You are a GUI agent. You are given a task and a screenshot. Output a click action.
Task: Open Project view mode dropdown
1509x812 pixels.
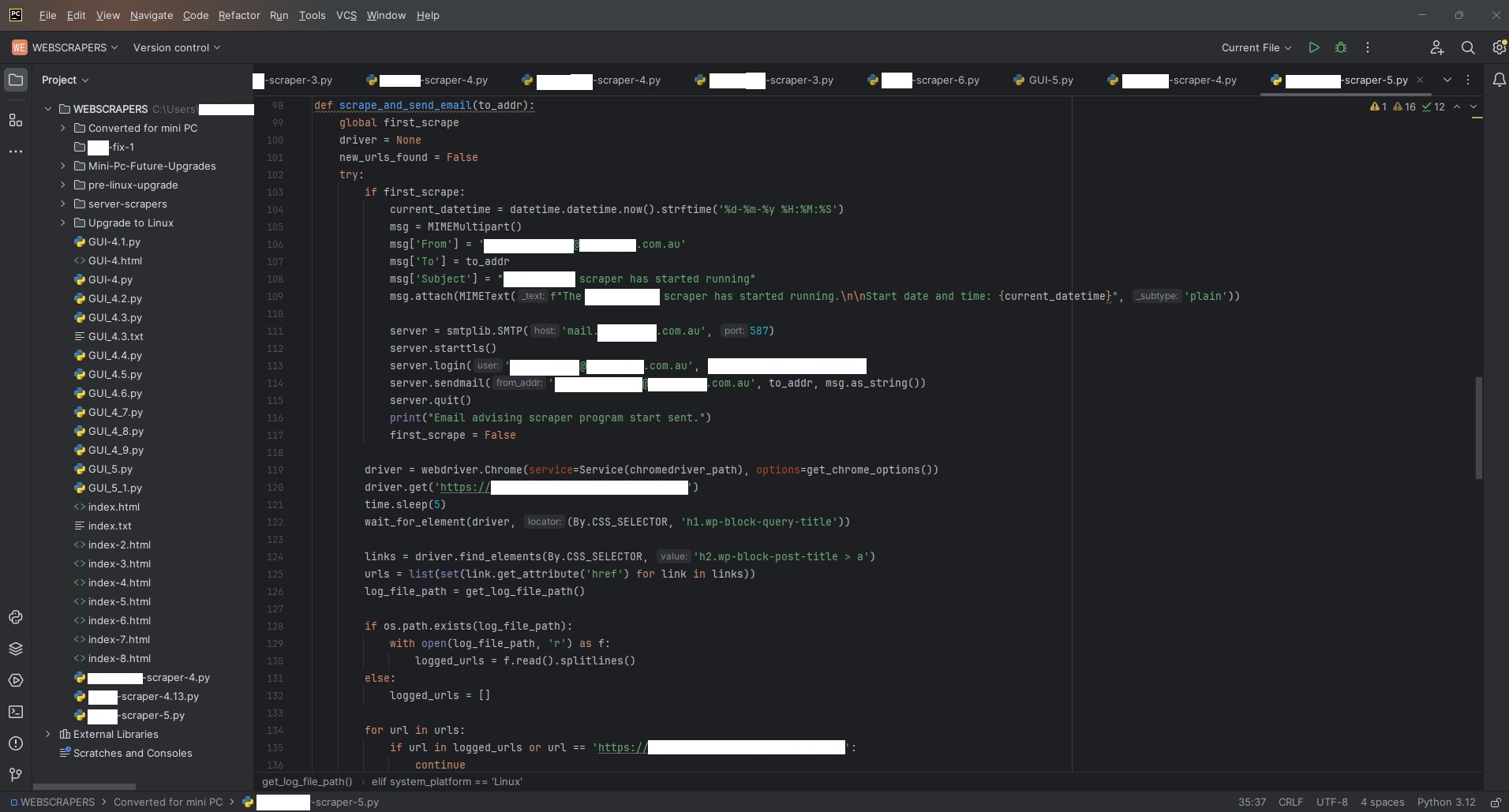(66, 80)
